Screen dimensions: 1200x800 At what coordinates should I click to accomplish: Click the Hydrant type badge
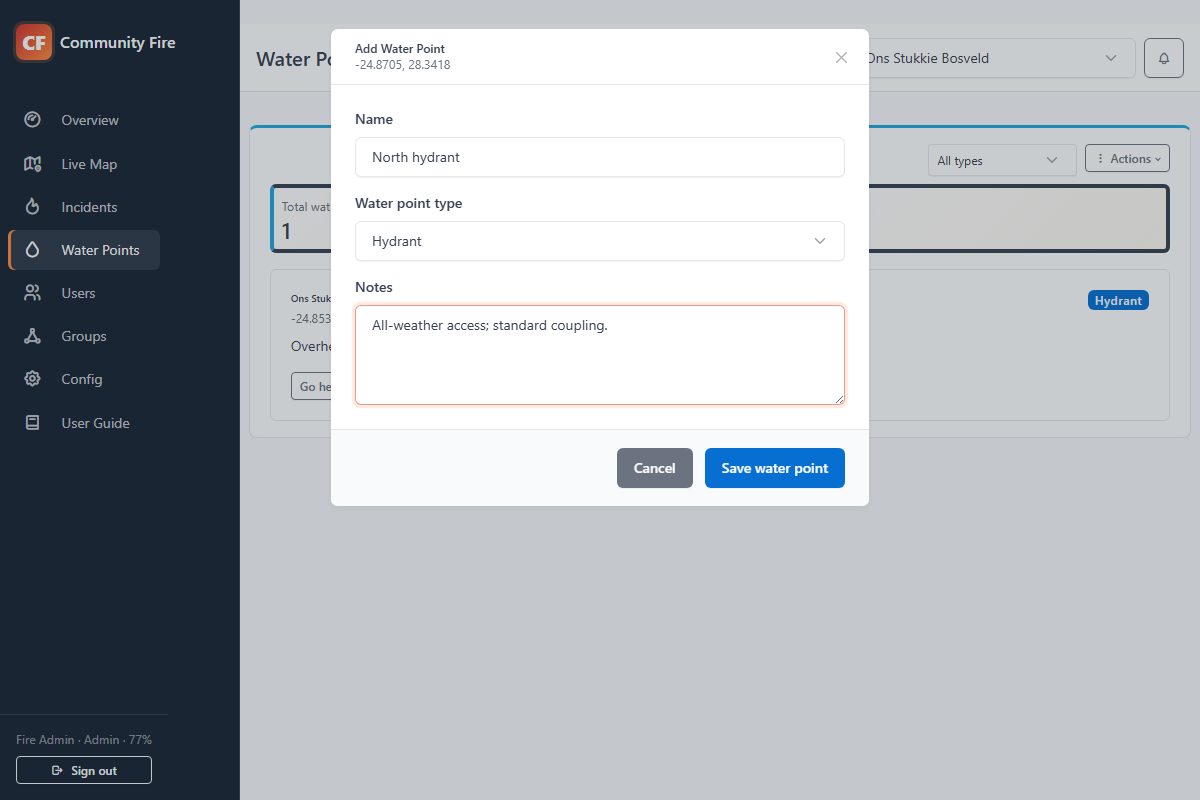tap(1118, 300)
